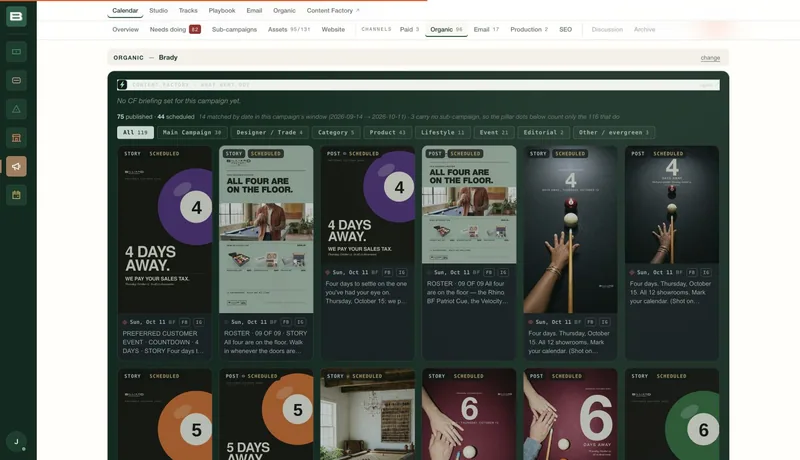Filter by Designer / Trade 4

click(269, 133)
